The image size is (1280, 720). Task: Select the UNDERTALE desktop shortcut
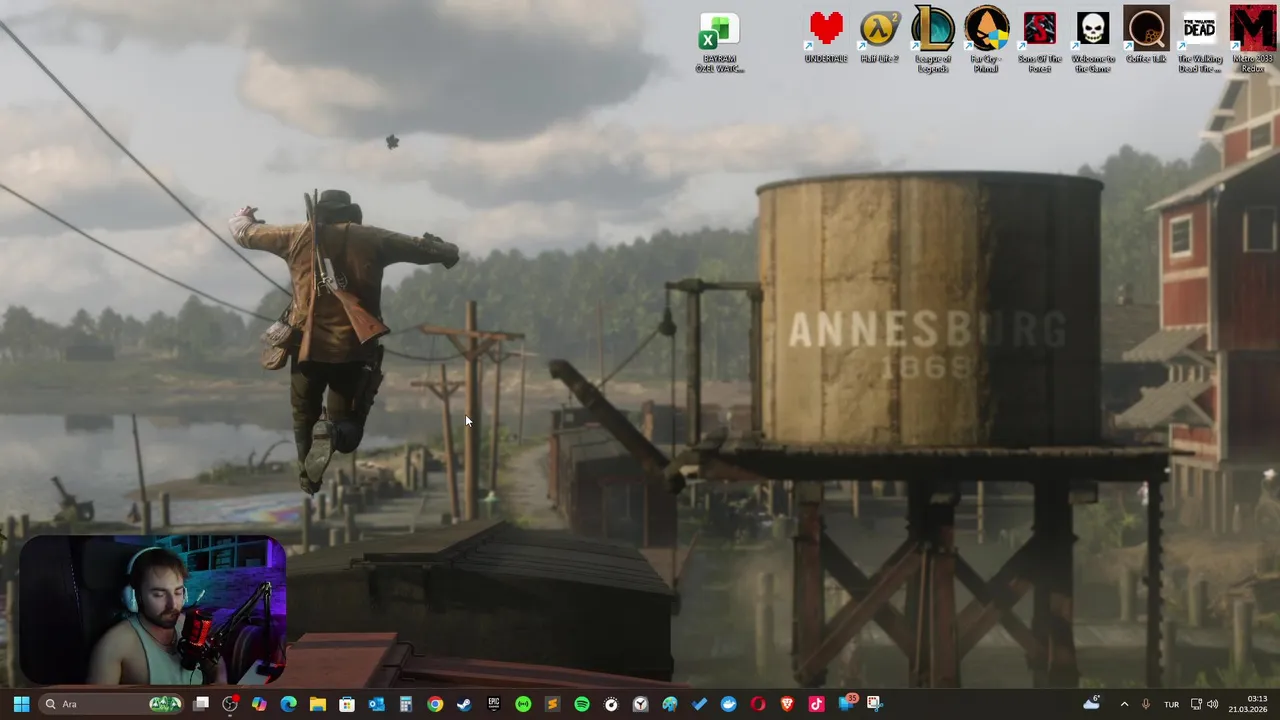pos(826,38)
